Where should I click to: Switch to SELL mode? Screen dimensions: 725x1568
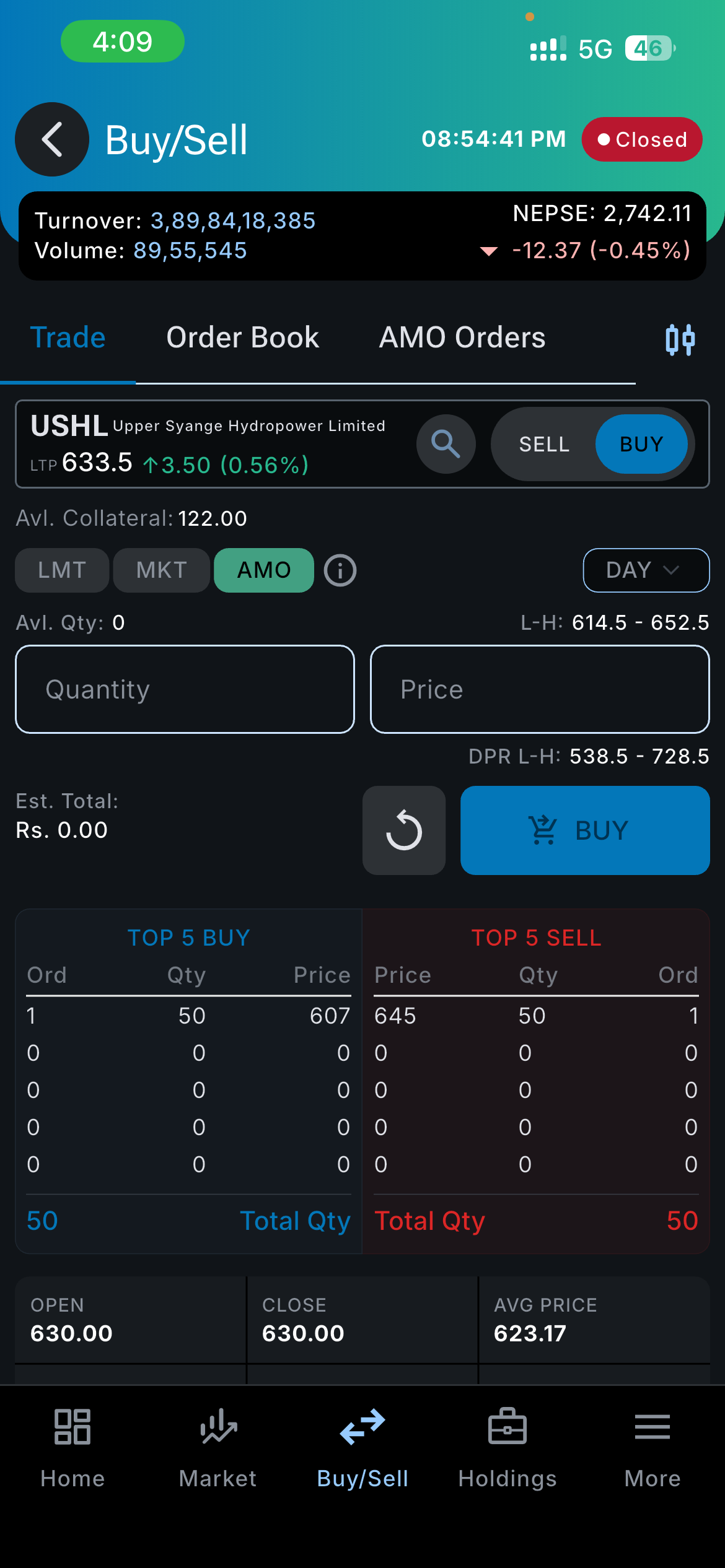[544, 444]
